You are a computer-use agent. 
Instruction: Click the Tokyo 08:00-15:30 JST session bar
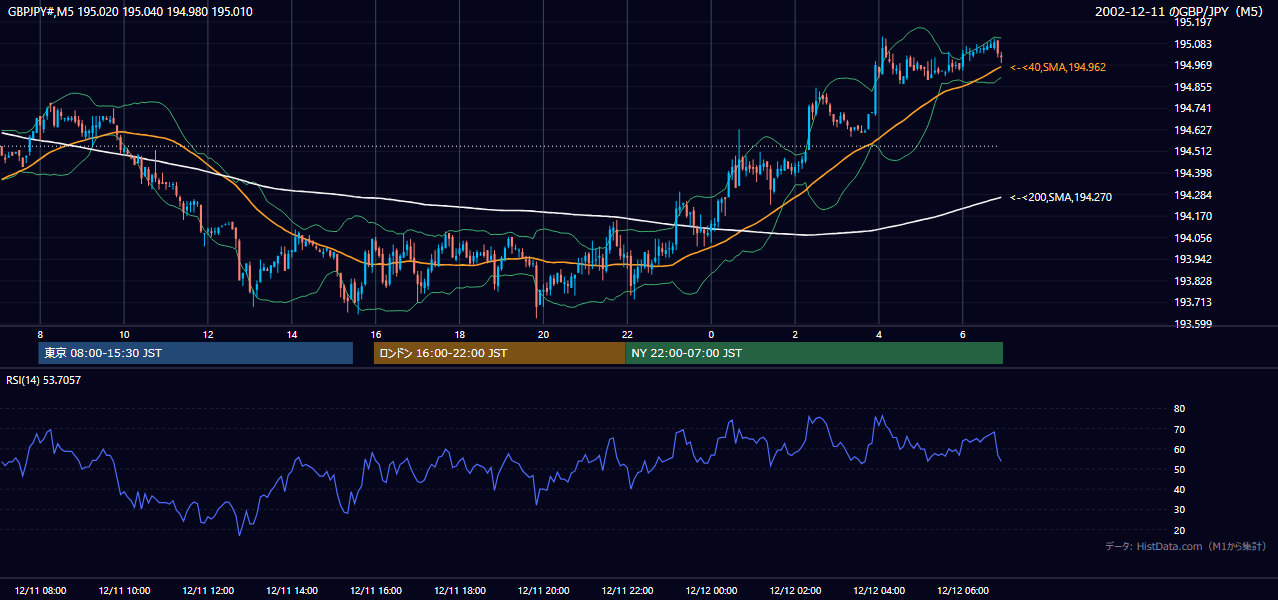click(196, 353)
